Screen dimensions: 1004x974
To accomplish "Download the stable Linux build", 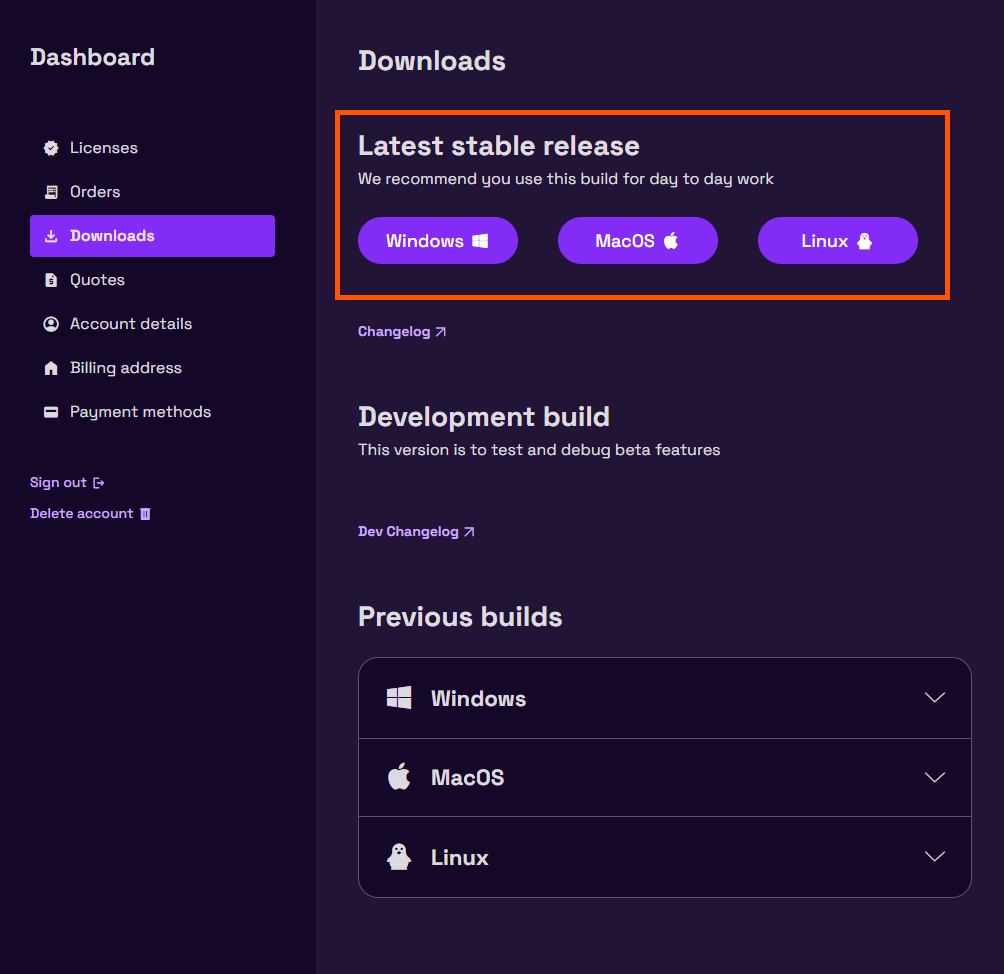I will pos(838,241).
